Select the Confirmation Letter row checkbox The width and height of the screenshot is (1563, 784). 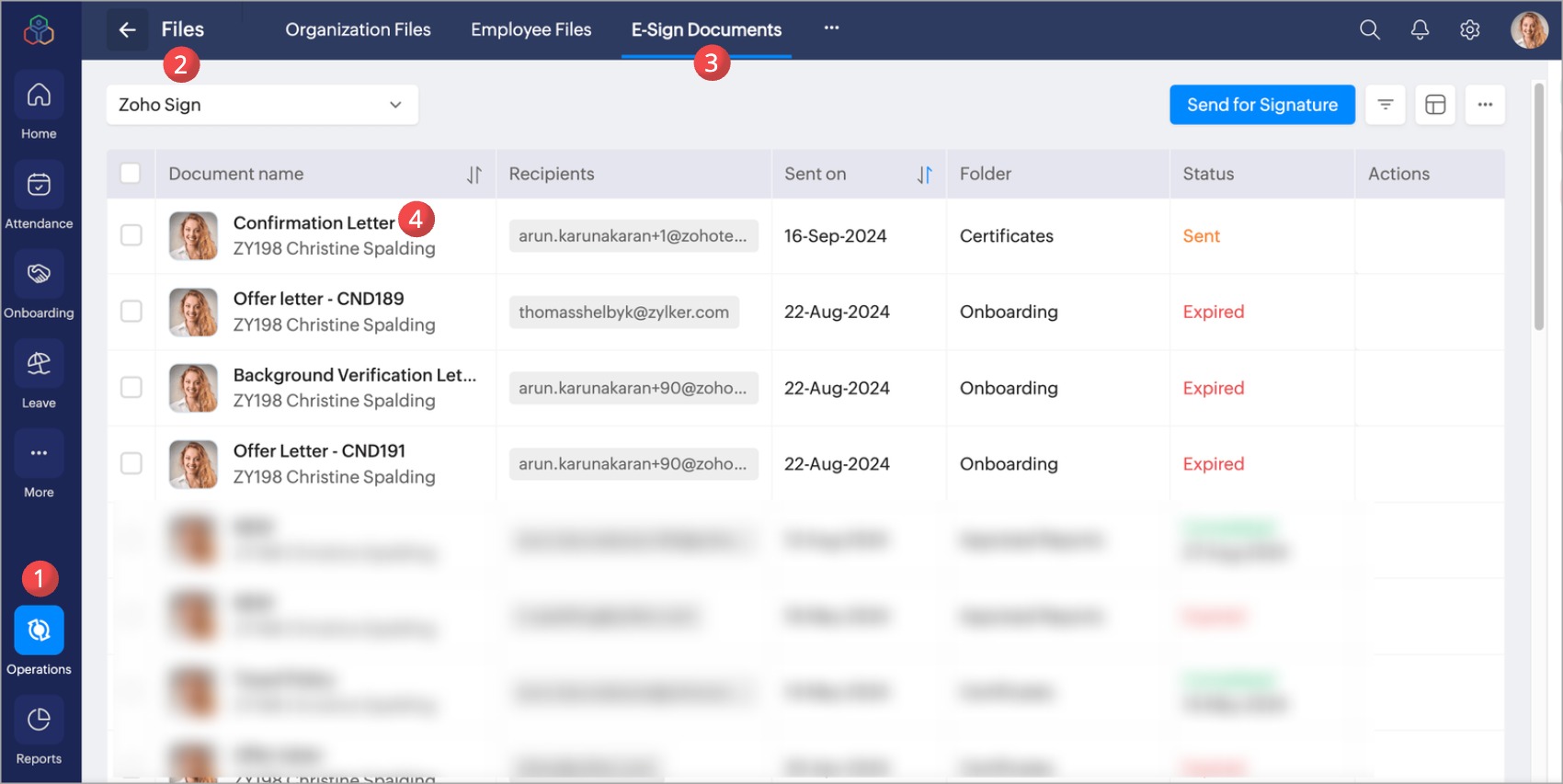(x=131, y=235)
